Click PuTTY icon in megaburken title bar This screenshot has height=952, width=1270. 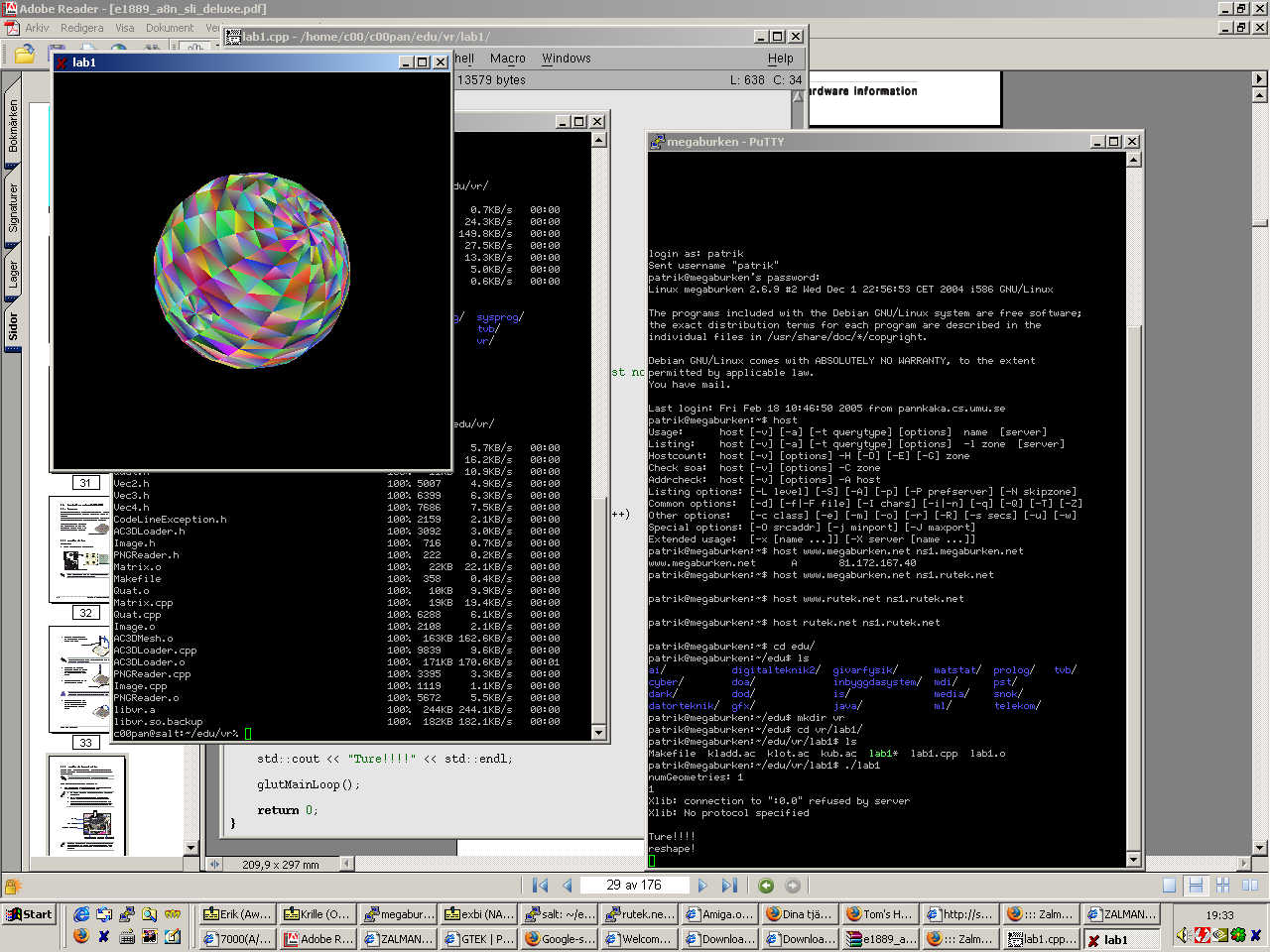point(657,142)
